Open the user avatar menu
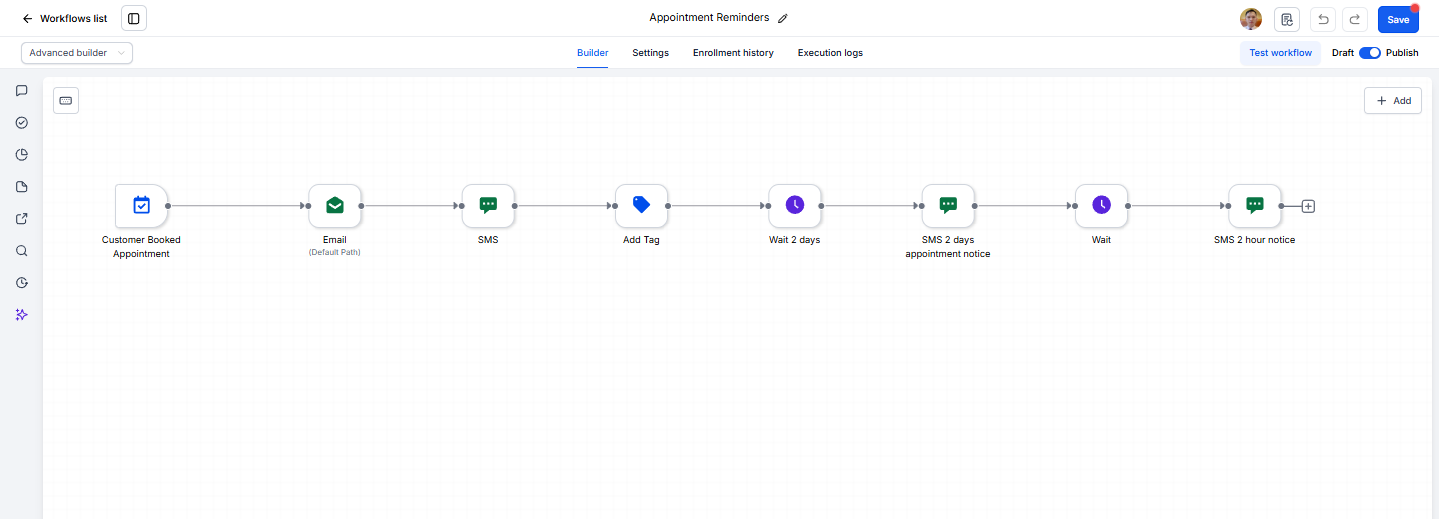 click(1251, 19)
